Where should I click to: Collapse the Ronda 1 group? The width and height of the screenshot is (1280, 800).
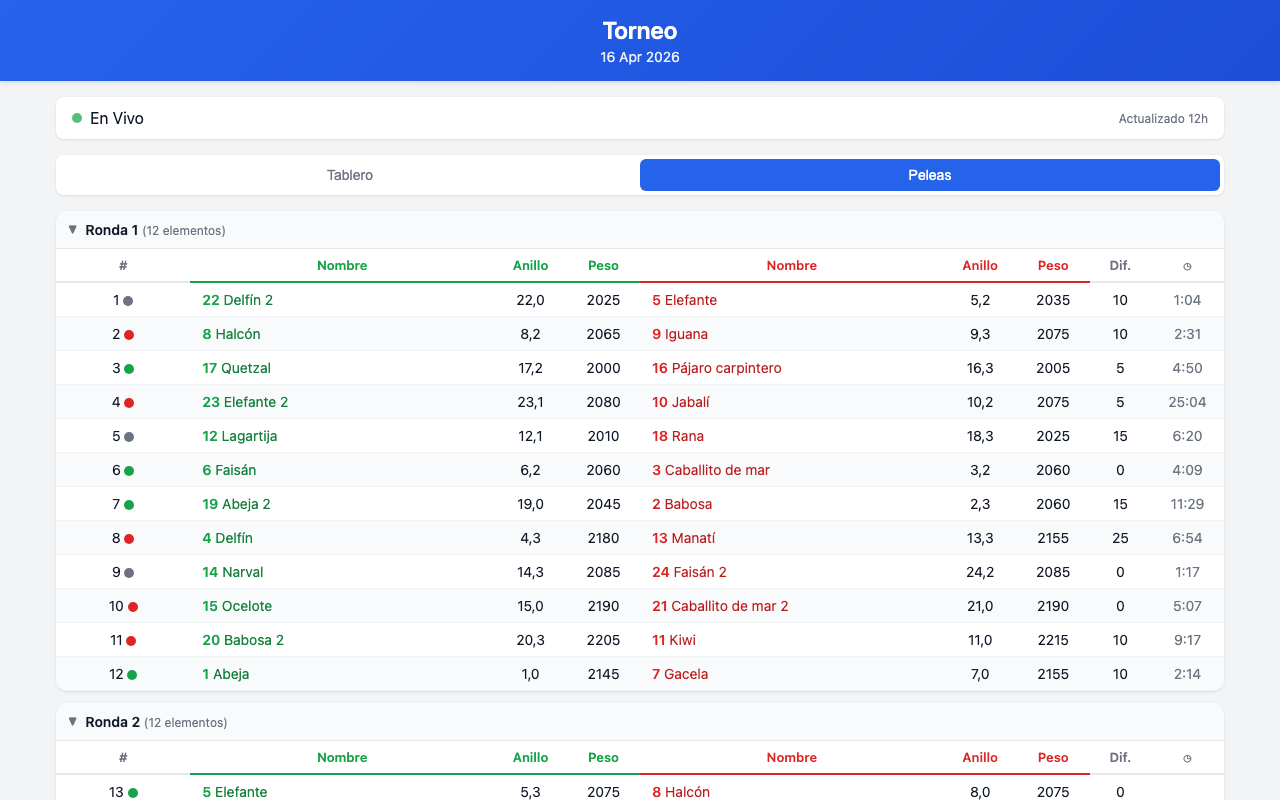tap(73, 230)
